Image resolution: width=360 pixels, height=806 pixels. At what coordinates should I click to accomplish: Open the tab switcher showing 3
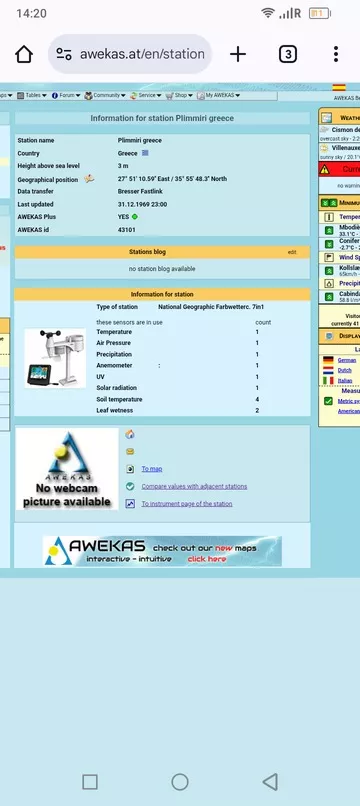tap(288, 54)
